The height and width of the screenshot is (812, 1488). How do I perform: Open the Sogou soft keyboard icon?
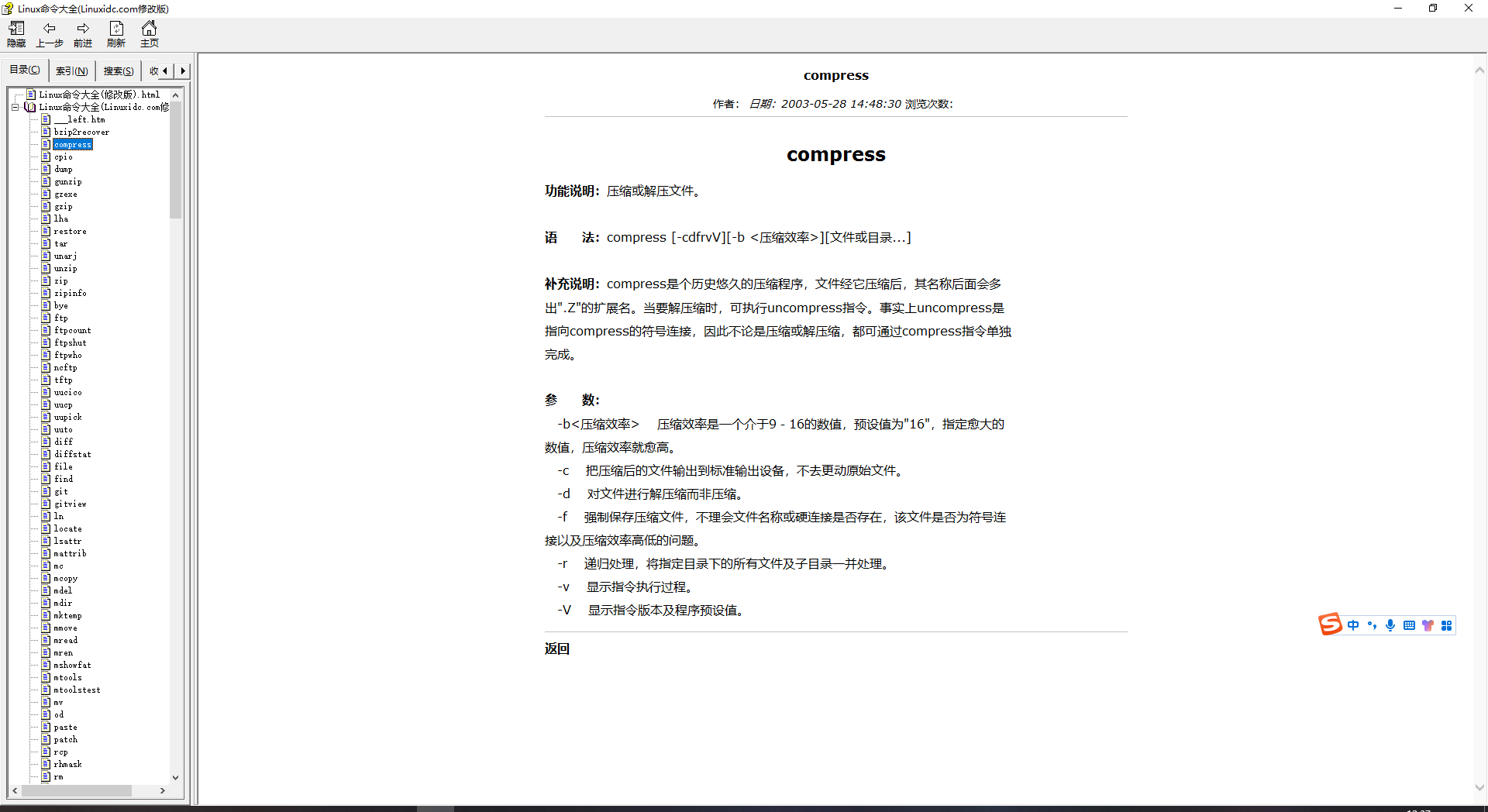coord(1409,625)
